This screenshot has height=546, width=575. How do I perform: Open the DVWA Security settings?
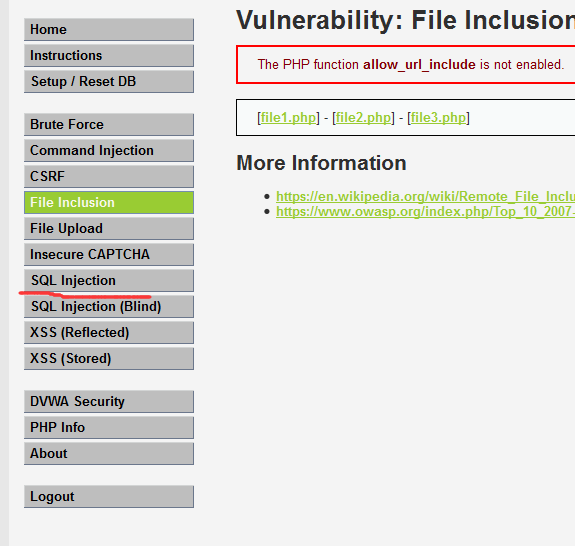click(x=109, y=402)
